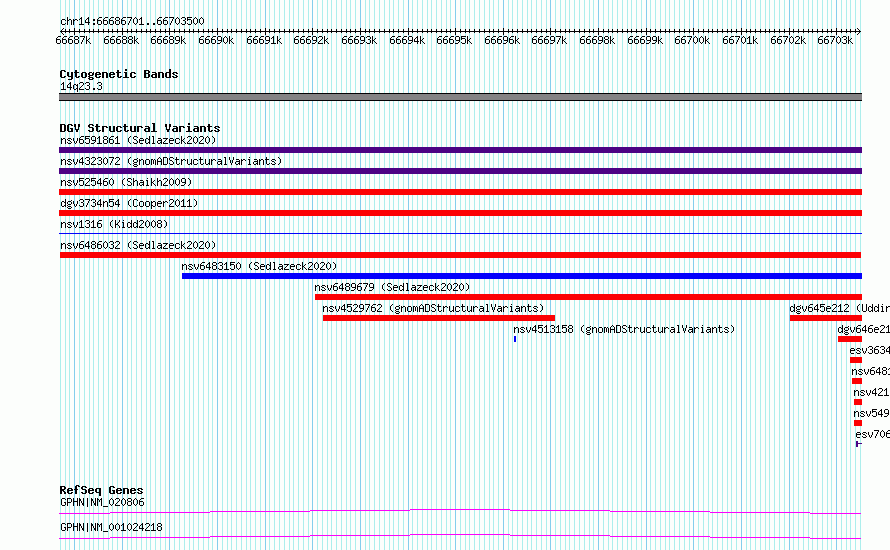Click the nsv4529762 (gnomADStructuralVariants) label
This screenshot has width=890, height=550.
[433, 308]
